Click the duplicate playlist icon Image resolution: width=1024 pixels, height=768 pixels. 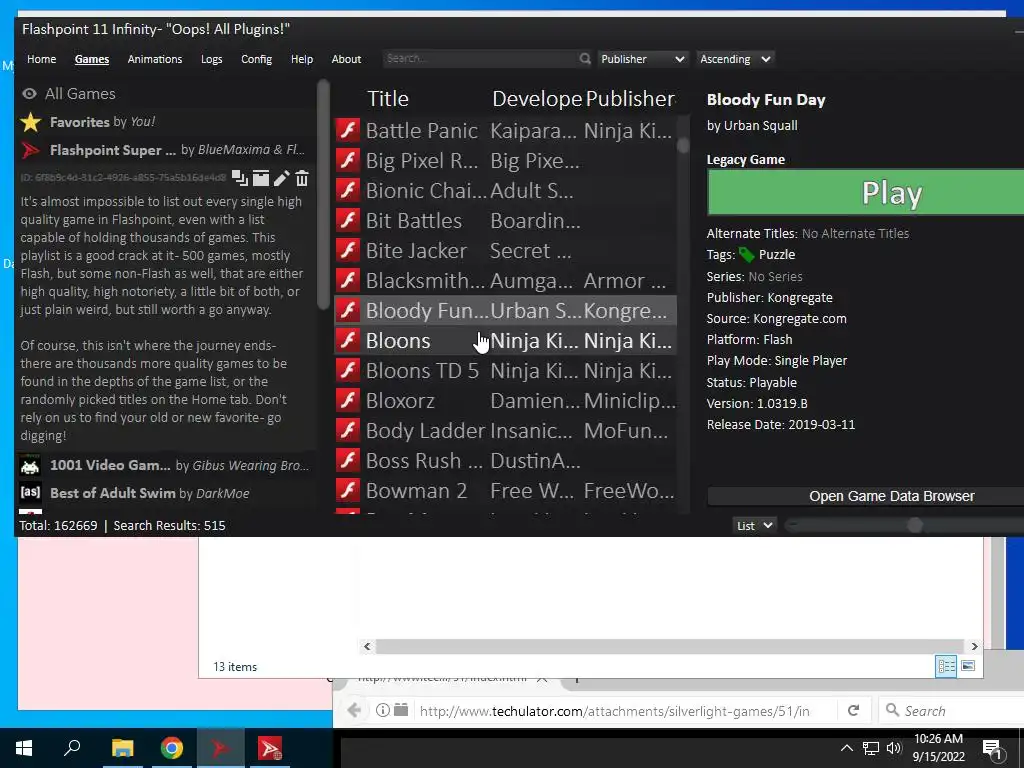pos(240,178)
